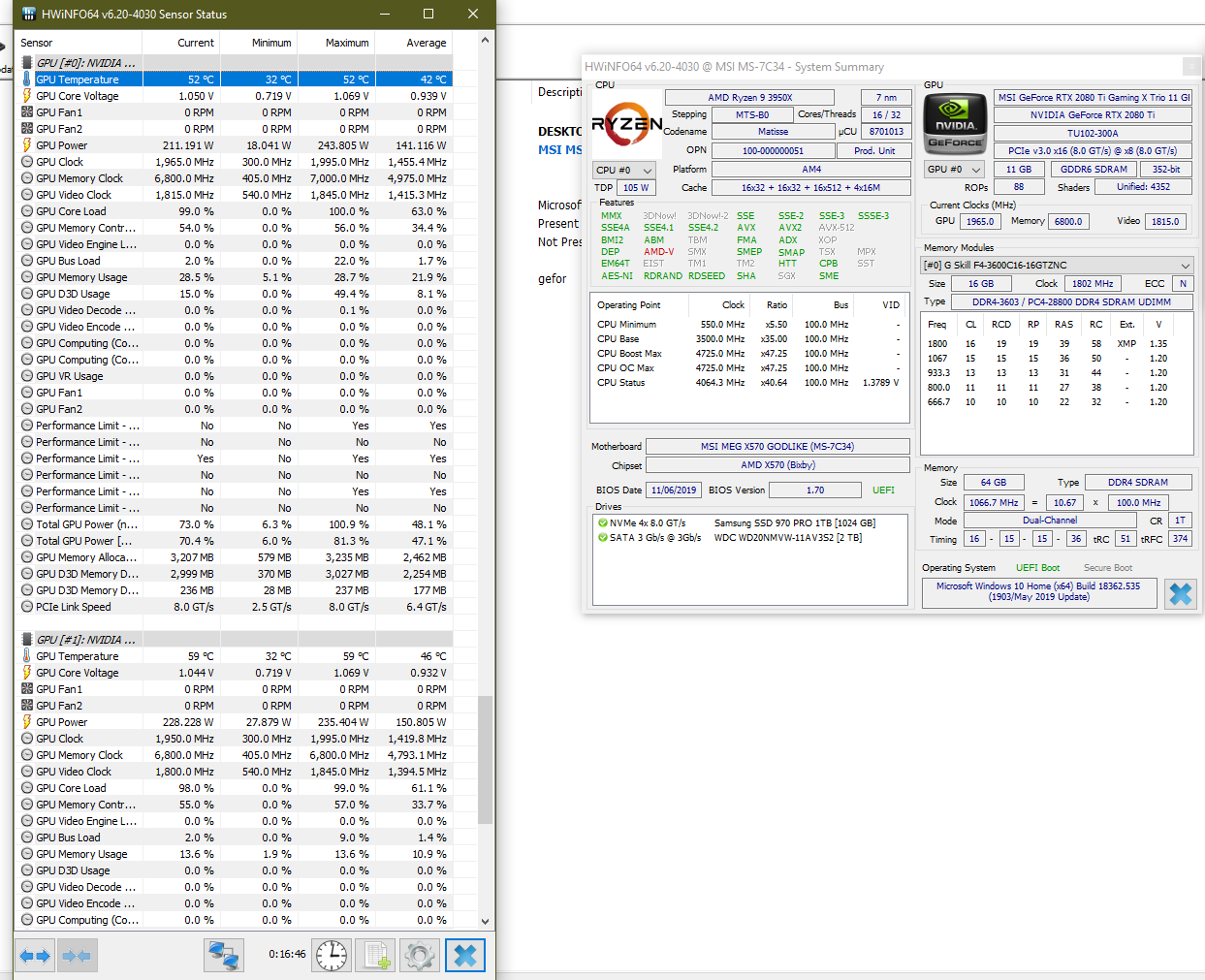Open the CPU #0 selector dropdown

[x=624, y=170]
